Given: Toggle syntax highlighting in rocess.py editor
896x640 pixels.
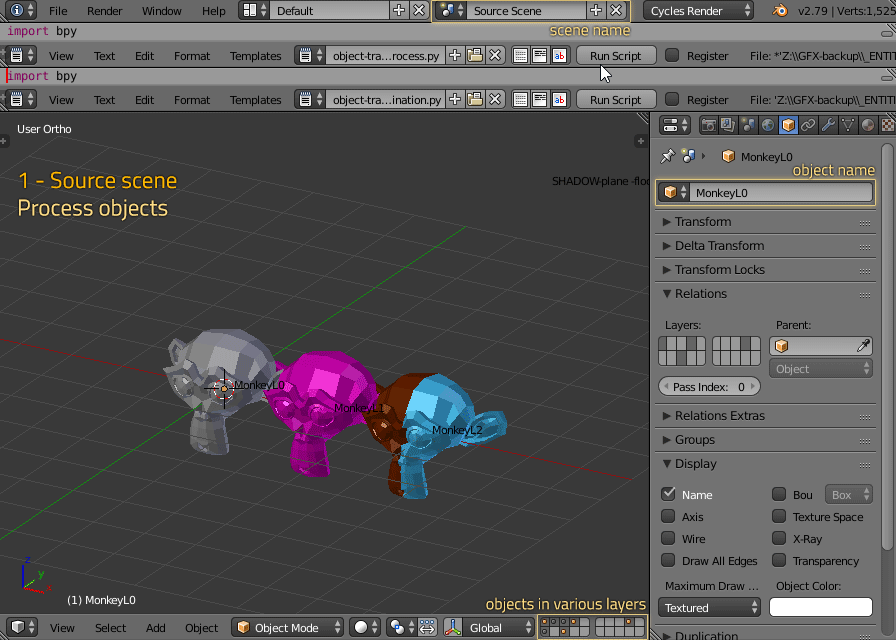Looking at the screenshot, I should tap(559, 55).
